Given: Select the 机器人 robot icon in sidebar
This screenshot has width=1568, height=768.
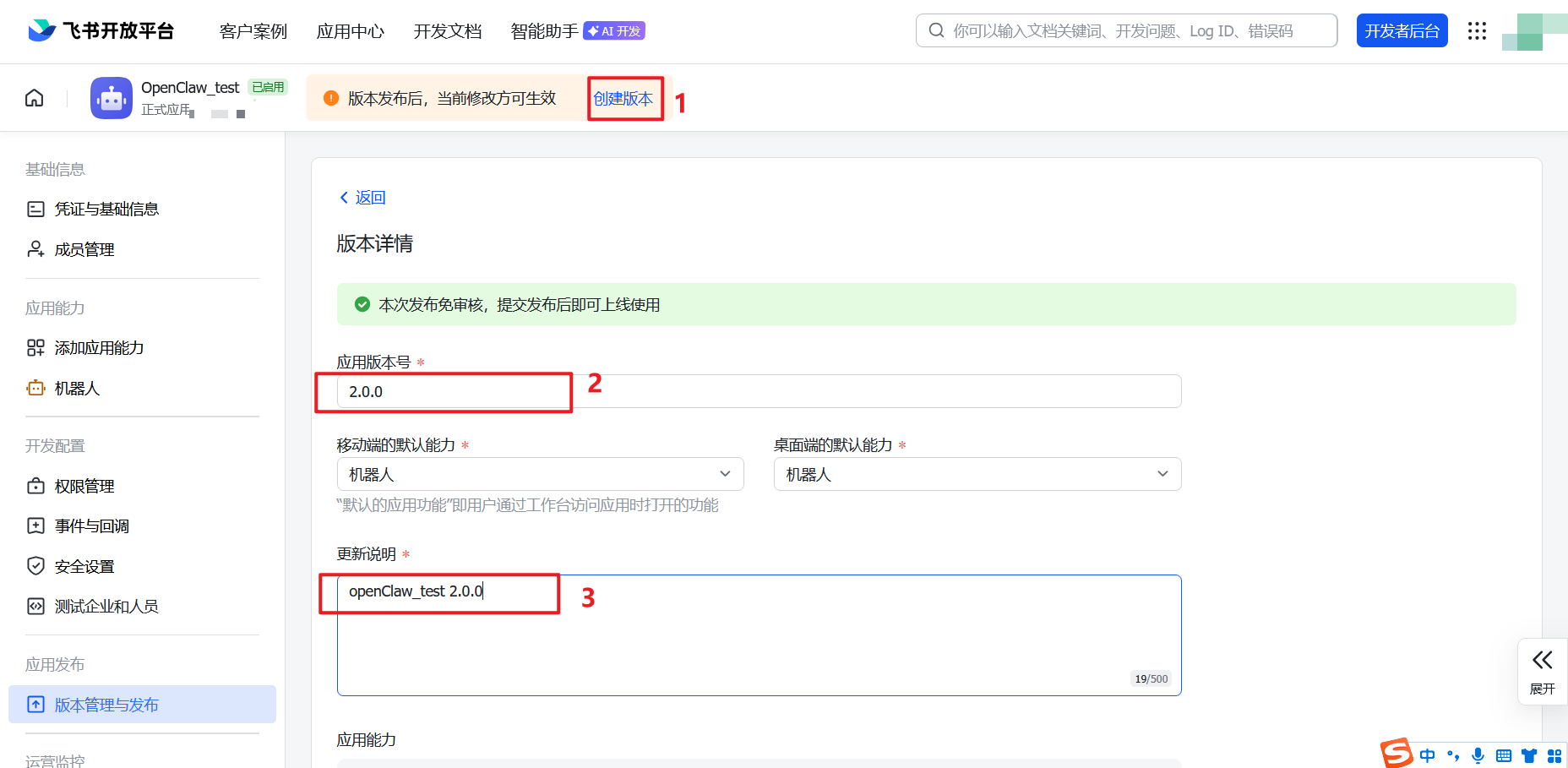Looking at the screenshot, I should tap(35, 388).
